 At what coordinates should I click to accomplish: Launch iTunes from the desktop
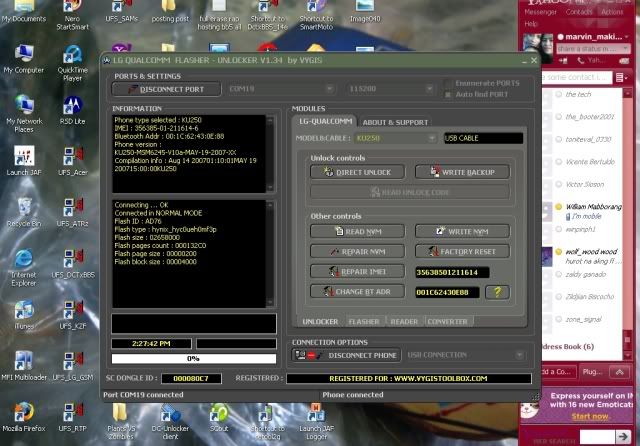click(x=24, y=314)
